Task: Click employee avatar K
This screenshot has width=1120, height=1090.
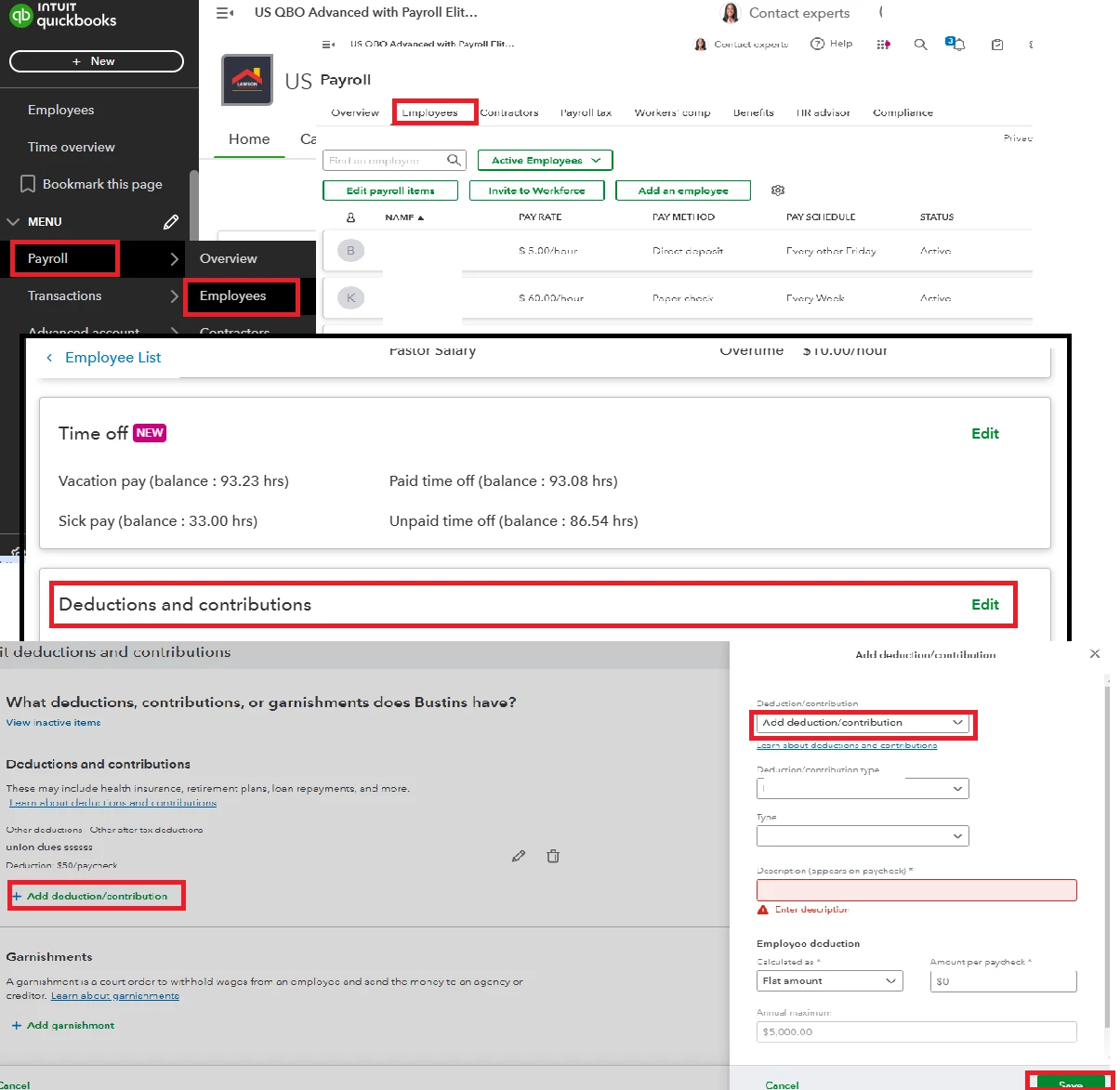Action: tap(350, 298)
